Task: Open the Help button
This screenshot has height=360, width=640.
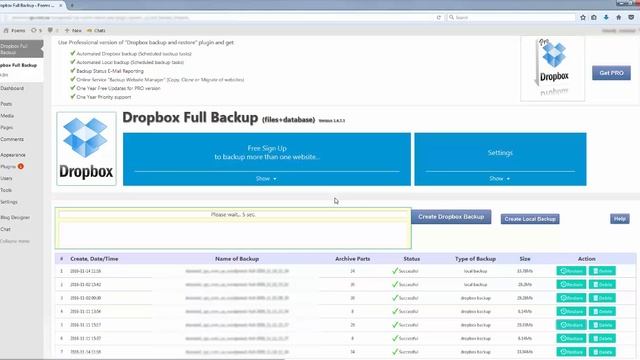Action: 620,219
